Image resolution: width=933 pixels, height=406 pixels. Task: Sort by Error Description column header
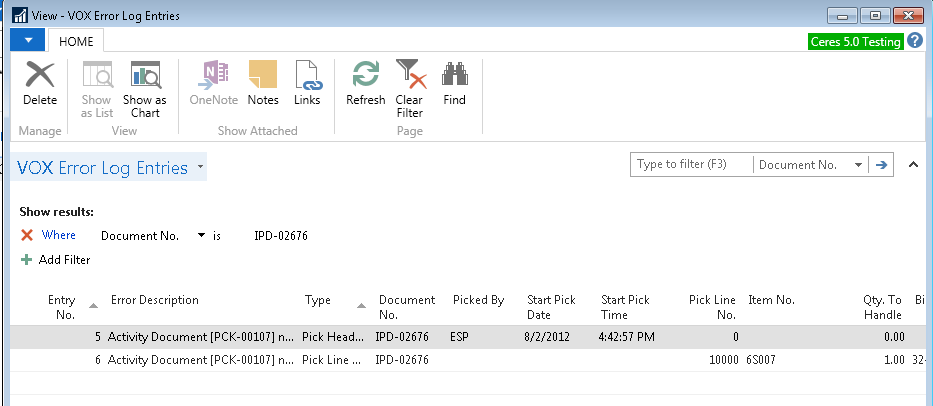click(x=154, y=300)
